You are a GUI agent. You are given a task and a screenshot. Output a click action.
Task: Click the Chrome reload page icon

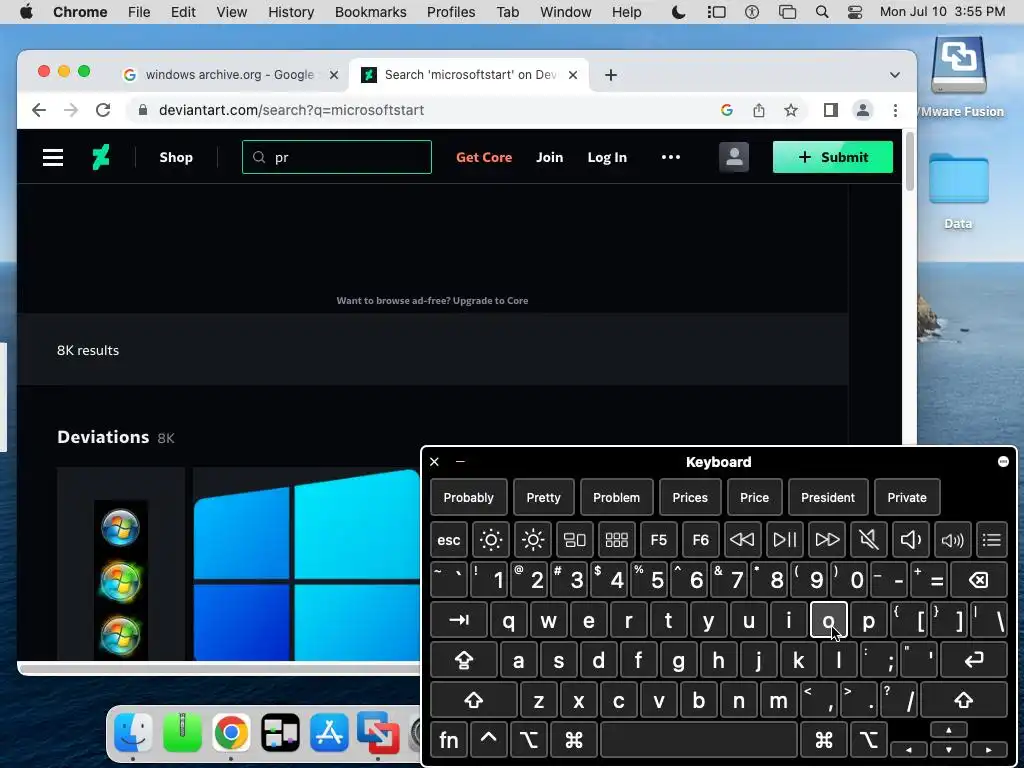coord(103,110)
